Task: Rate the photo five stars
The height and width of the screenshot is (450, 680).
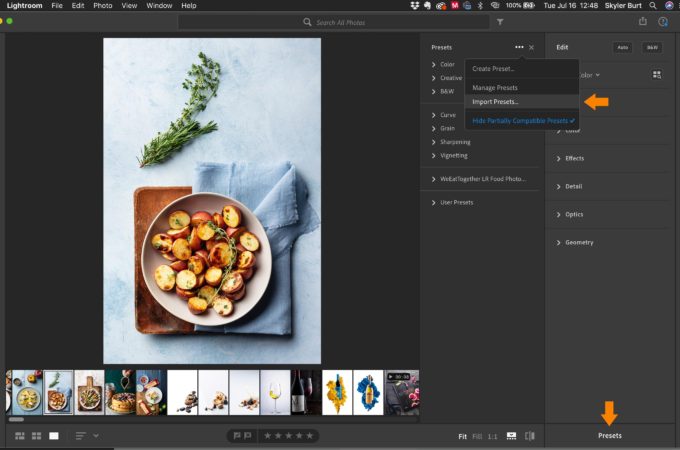Action: 310,436
